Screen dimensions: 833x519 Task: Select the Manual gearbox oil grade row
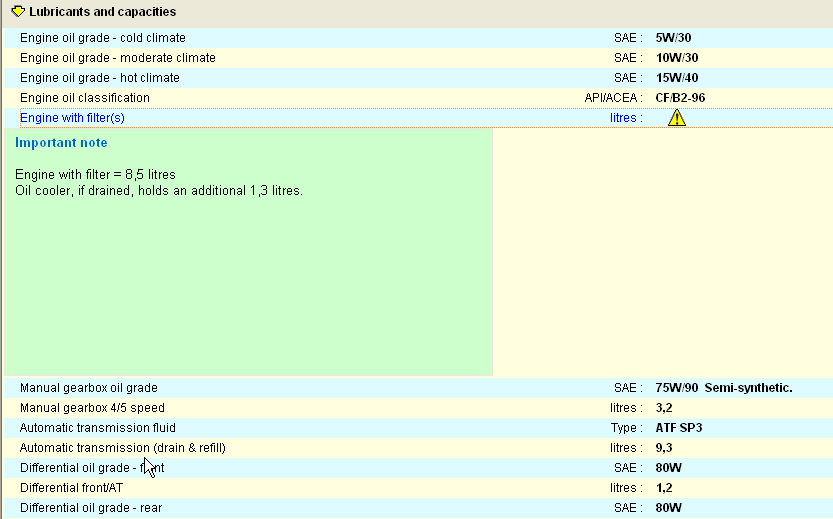tap(89, 388)
